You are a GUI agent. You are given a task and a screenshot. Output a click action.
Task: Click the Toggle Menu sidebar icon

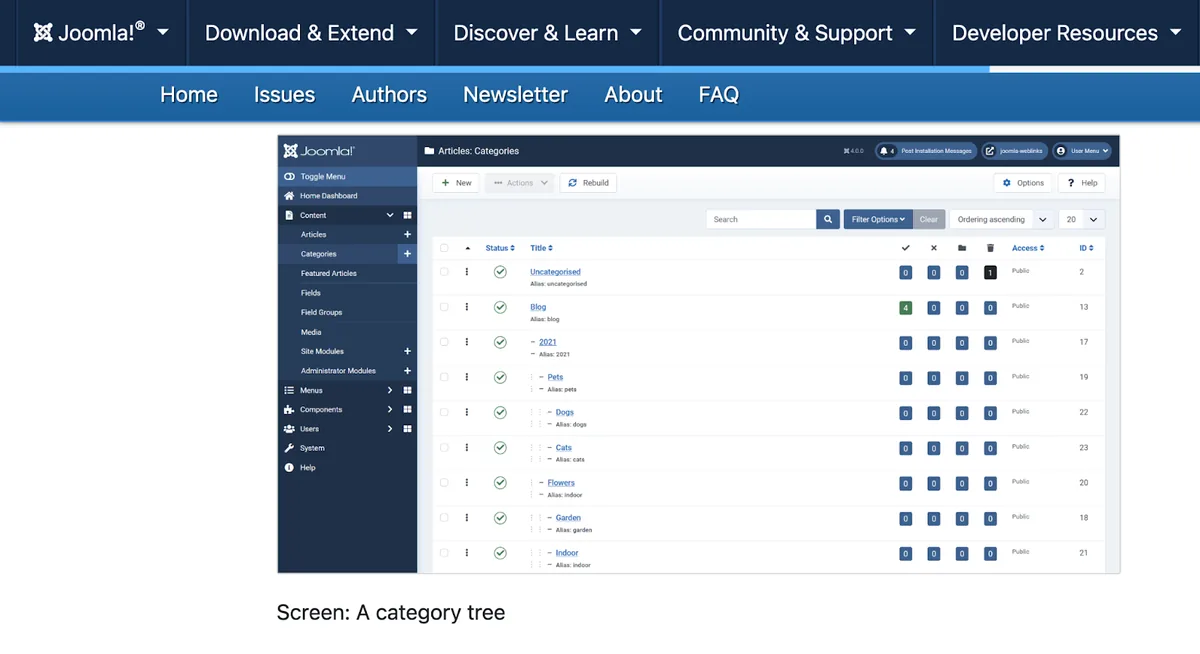[289, 176]
